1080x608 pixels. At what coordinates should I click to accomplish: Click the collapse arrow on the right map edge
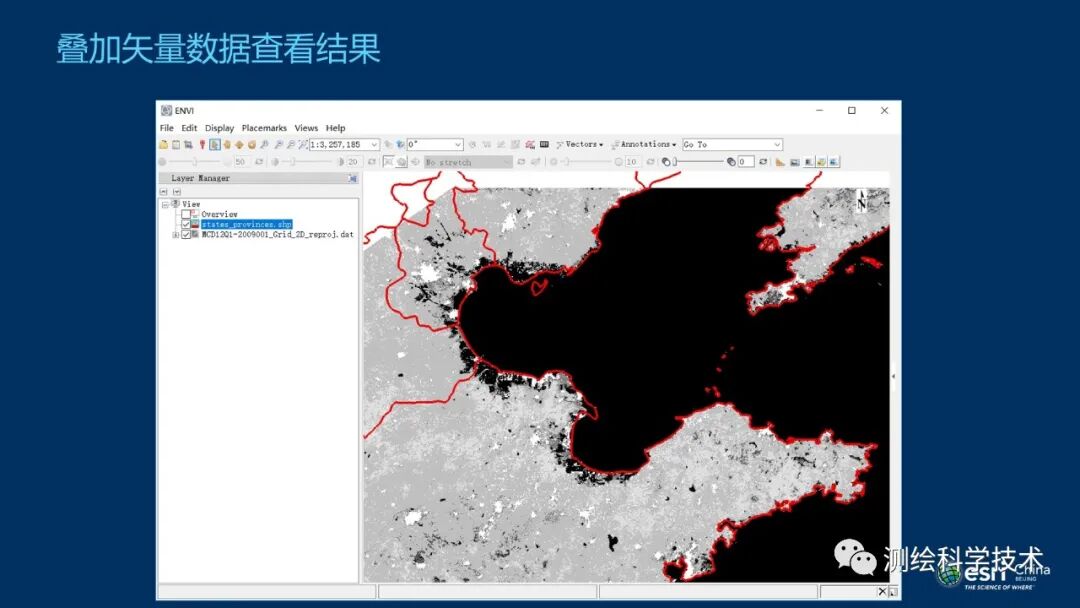tap(893, 377)
